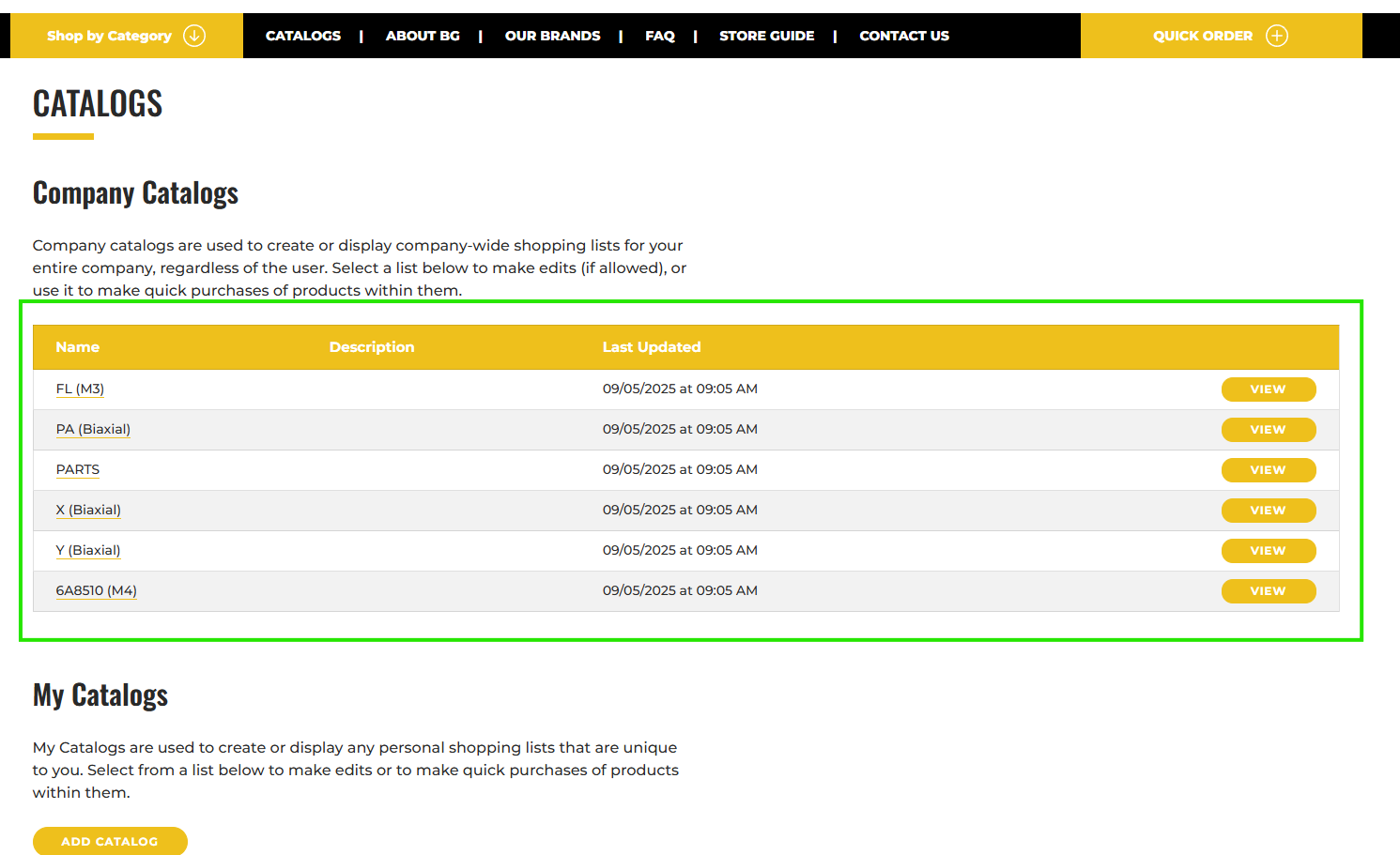This screenshot has height=855, width=1400.
Task: Open the X (Biaxial) catalog link
Action: 88,510
